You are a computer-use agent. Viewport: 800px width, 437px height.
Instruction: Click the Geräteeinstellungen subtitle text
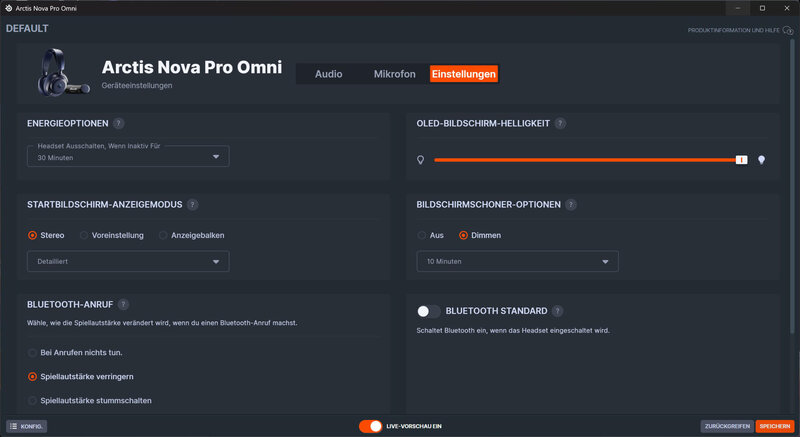coord(137,86)
